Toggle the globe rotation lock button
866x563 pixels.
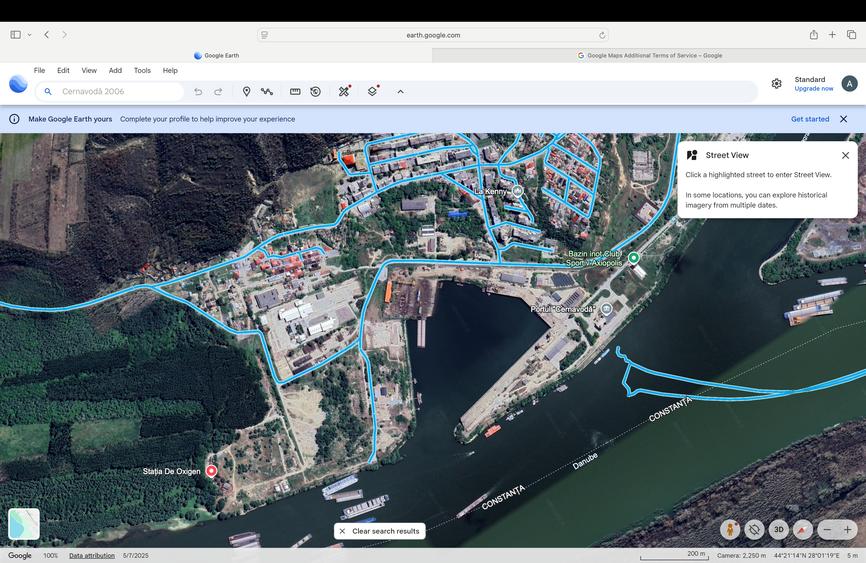coord(755,529)
